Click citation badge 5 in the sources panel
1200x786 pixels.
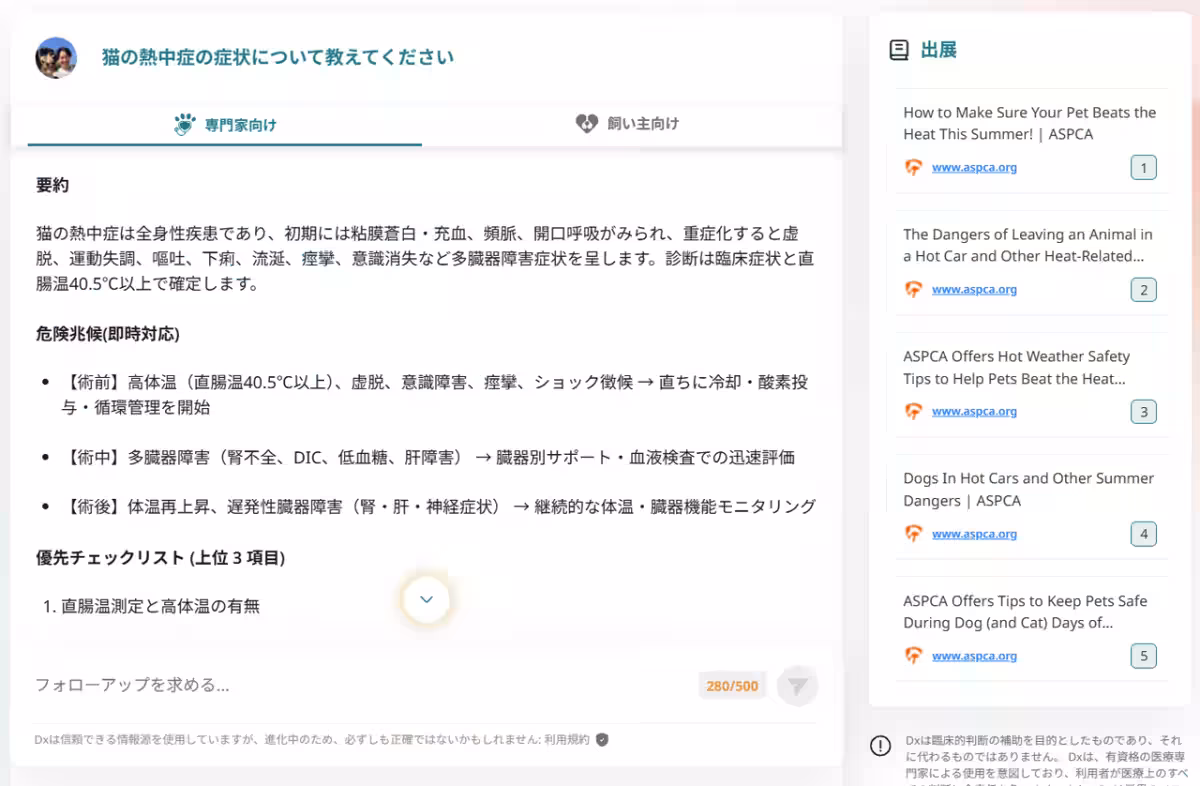coord(1143,655)
